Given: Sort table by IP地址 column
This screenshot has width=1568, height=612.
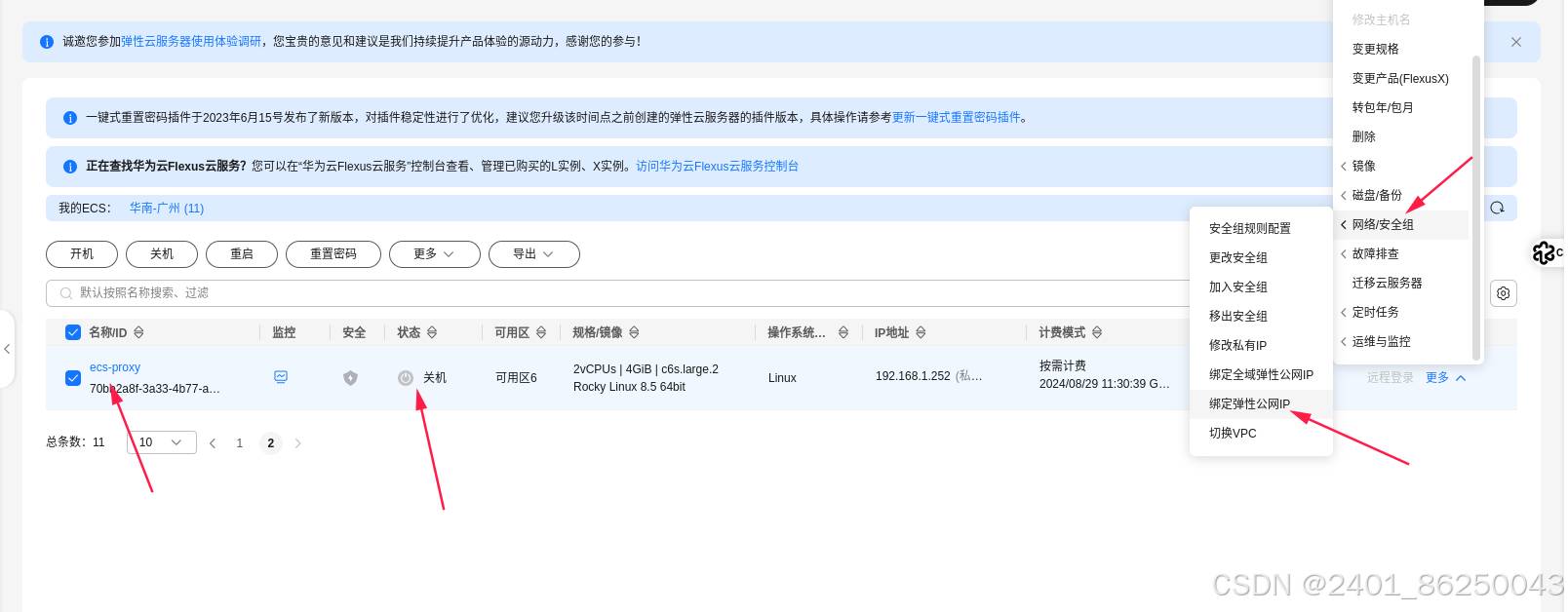Looking at the screenshot, I should [921, 332].
